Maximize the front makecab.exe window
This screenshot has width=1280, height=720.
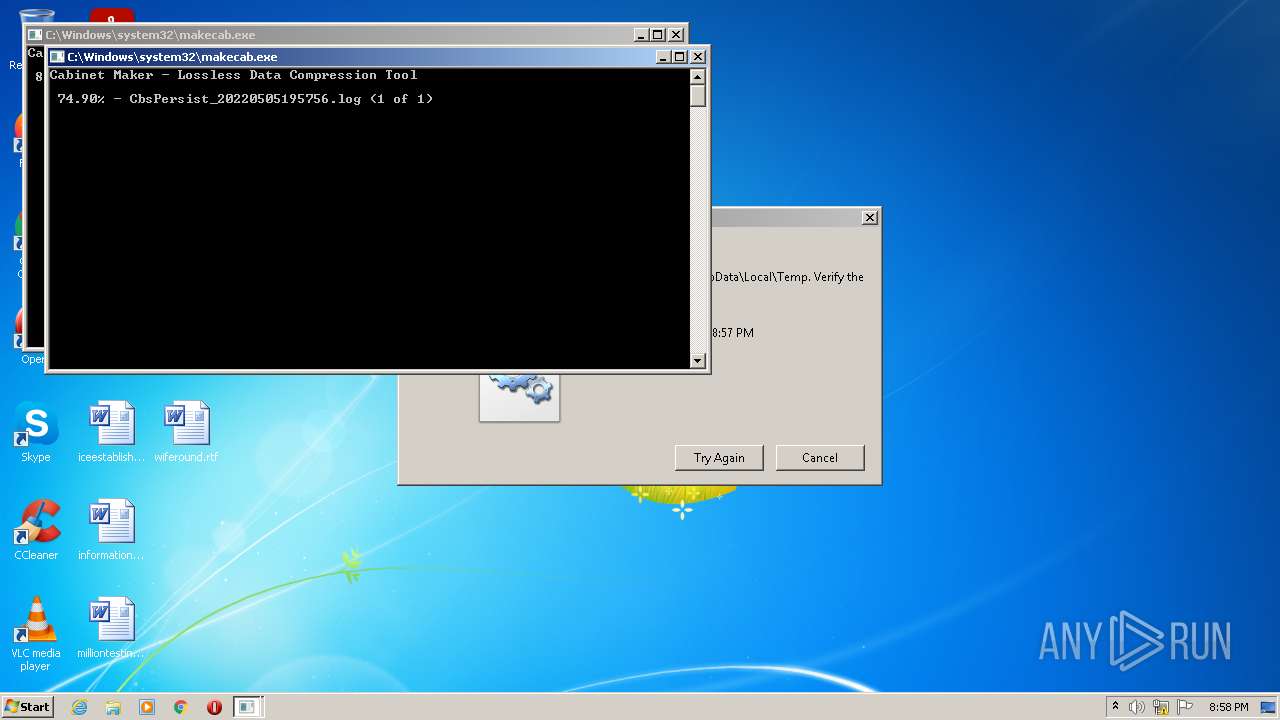[680, 57]
